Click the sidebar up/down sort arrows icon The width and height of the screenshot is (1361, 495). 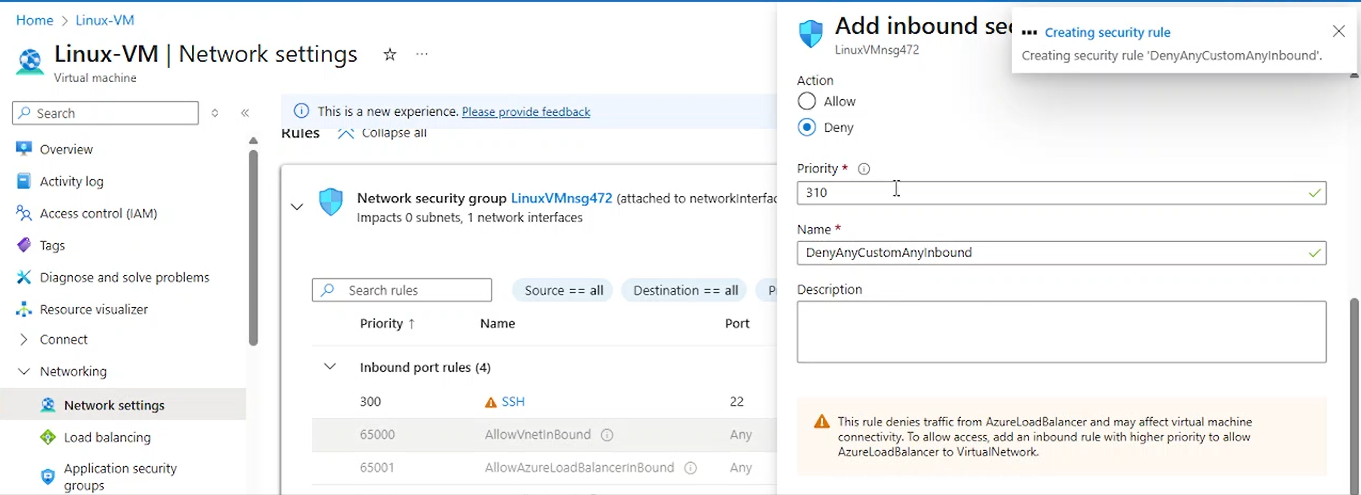[x=215, y=113]
